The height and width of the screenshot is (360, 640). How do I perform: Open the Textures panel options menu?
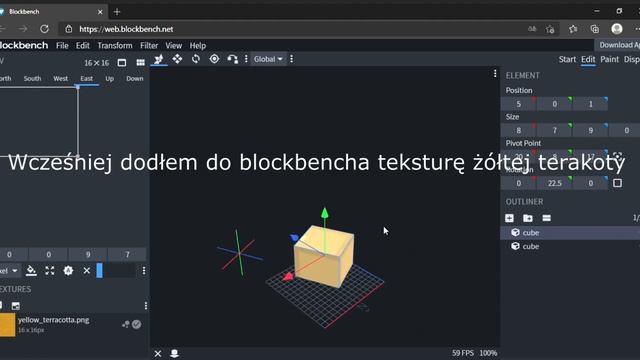point(146,306)
